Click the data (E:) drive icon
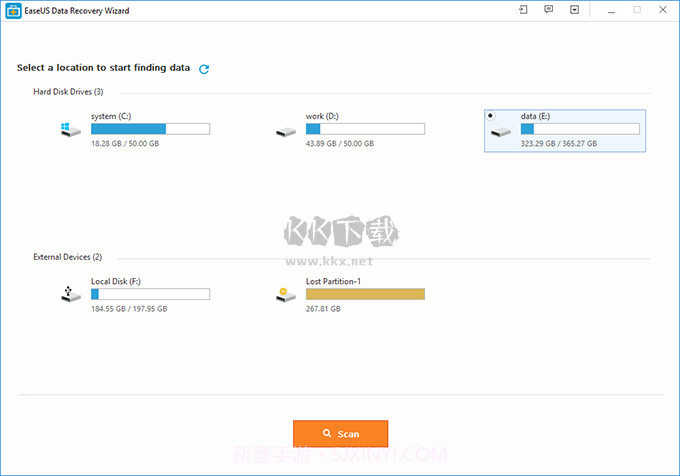680x476 pixels. [x=501, y=131]
